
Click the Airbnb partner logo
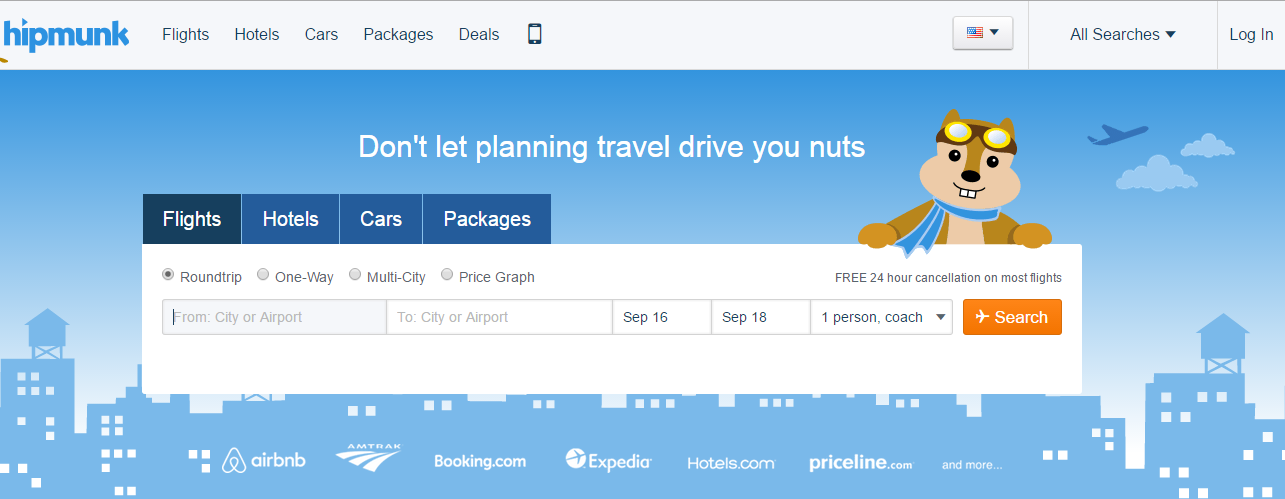(x=264, y=461)
